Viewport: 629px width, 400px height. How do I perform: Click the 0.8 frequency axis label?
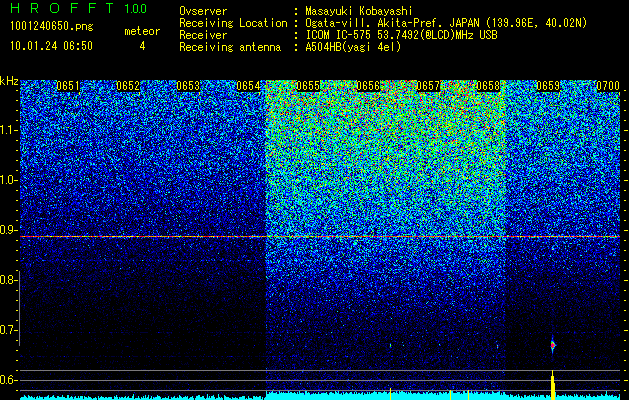pos(8,280)
